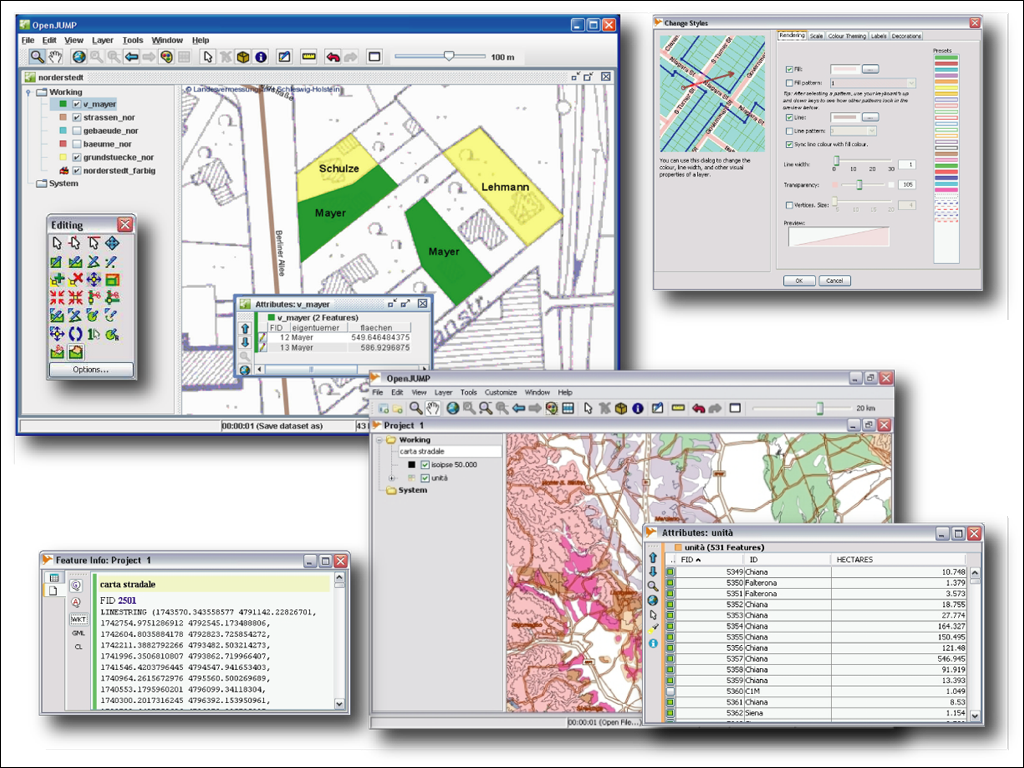Click the fill colour chooser '...' button beside Fill
Viewport: 1024px width, 768px height.
pyautogui.click(x=870, y=69)
